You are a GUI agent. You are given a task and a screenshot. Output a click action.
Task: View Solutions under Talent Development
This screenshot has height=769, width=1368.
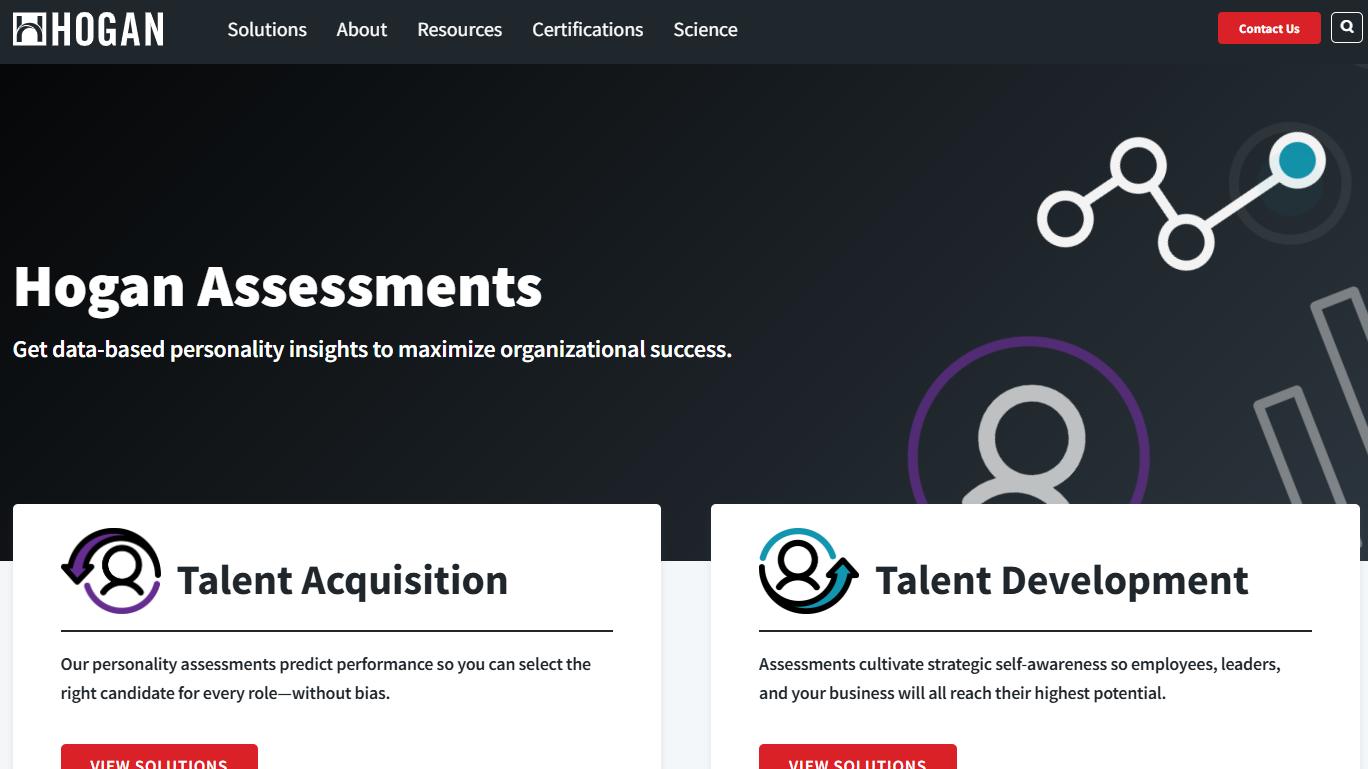(x=857, y=757)
